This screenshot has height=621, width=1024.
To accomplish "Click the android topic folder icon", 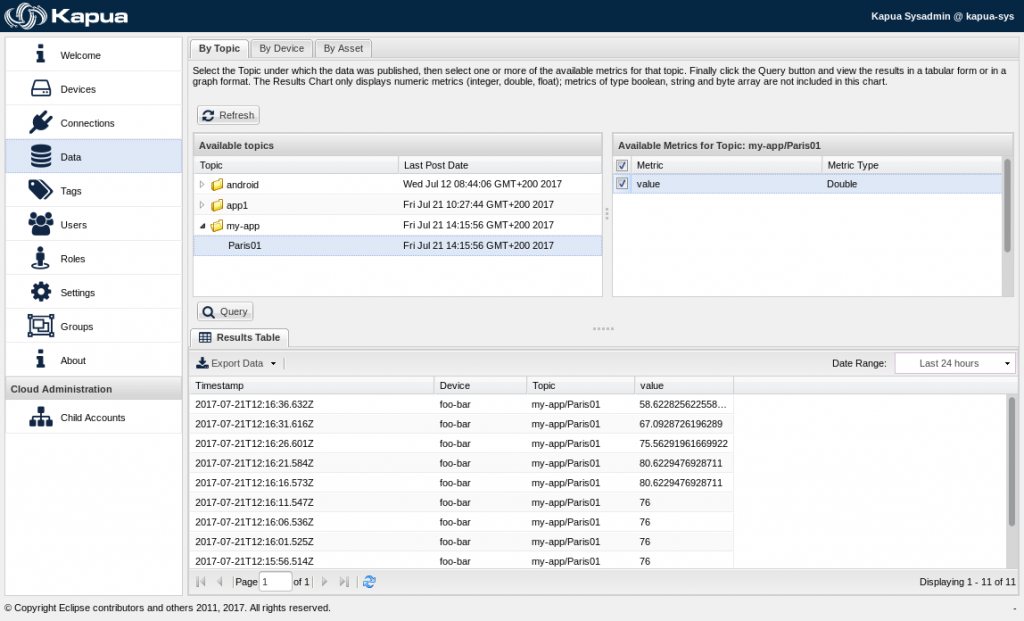I will 217,185.
